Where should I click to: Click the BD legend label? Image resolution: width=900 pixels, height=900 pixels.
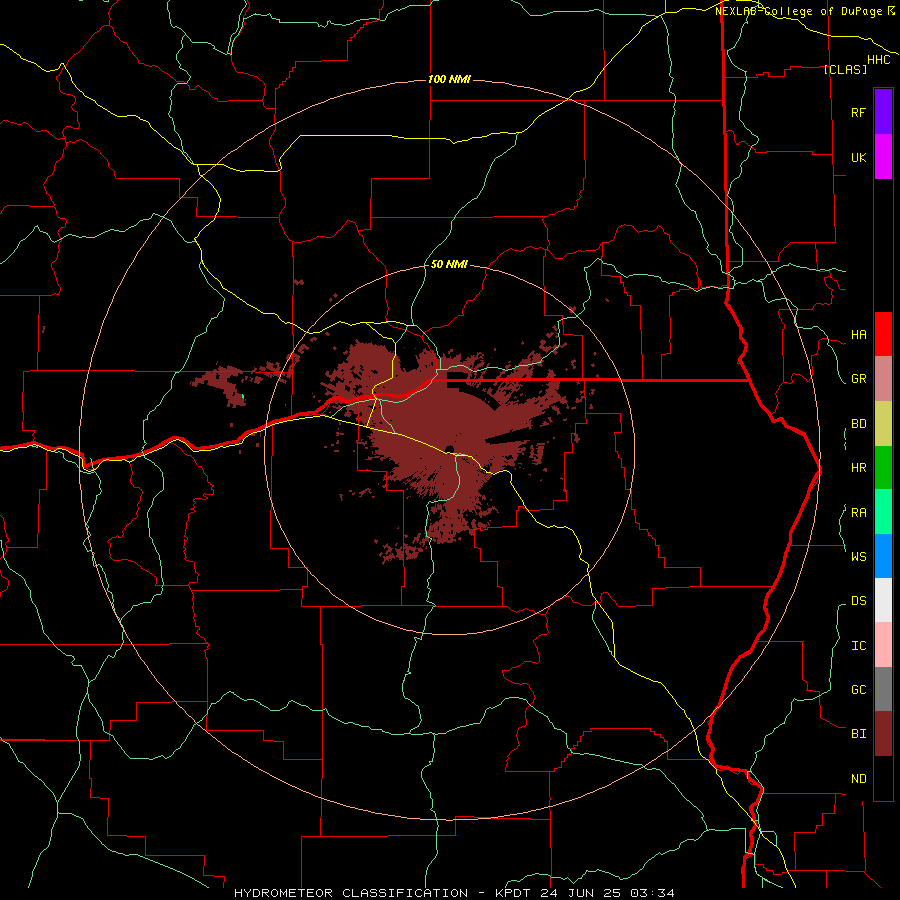pos(858,424)
